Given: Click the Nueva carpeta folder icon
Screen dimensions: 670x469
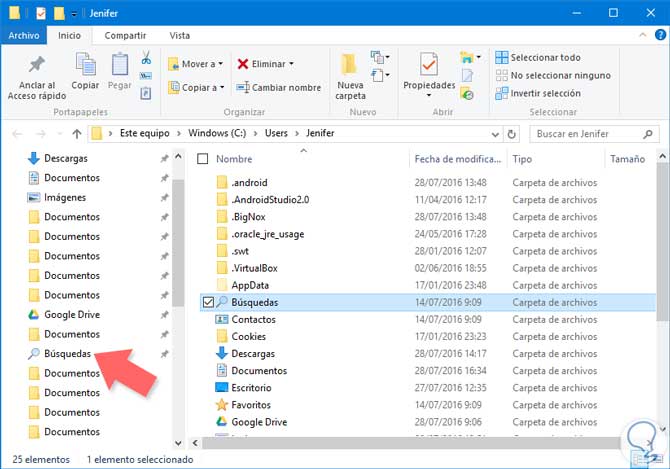Looking at the screenshot, I should (x=350, y=65).
